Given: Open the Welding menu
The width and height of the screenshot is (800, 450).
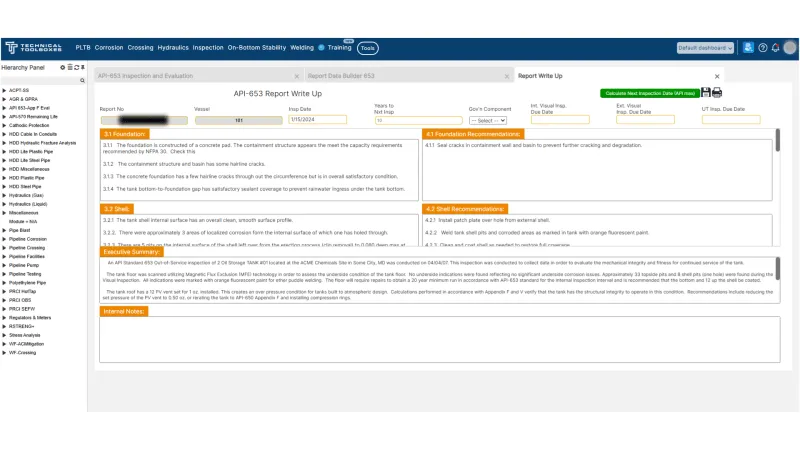Looking at the screenshot, I should pos(302,47).
